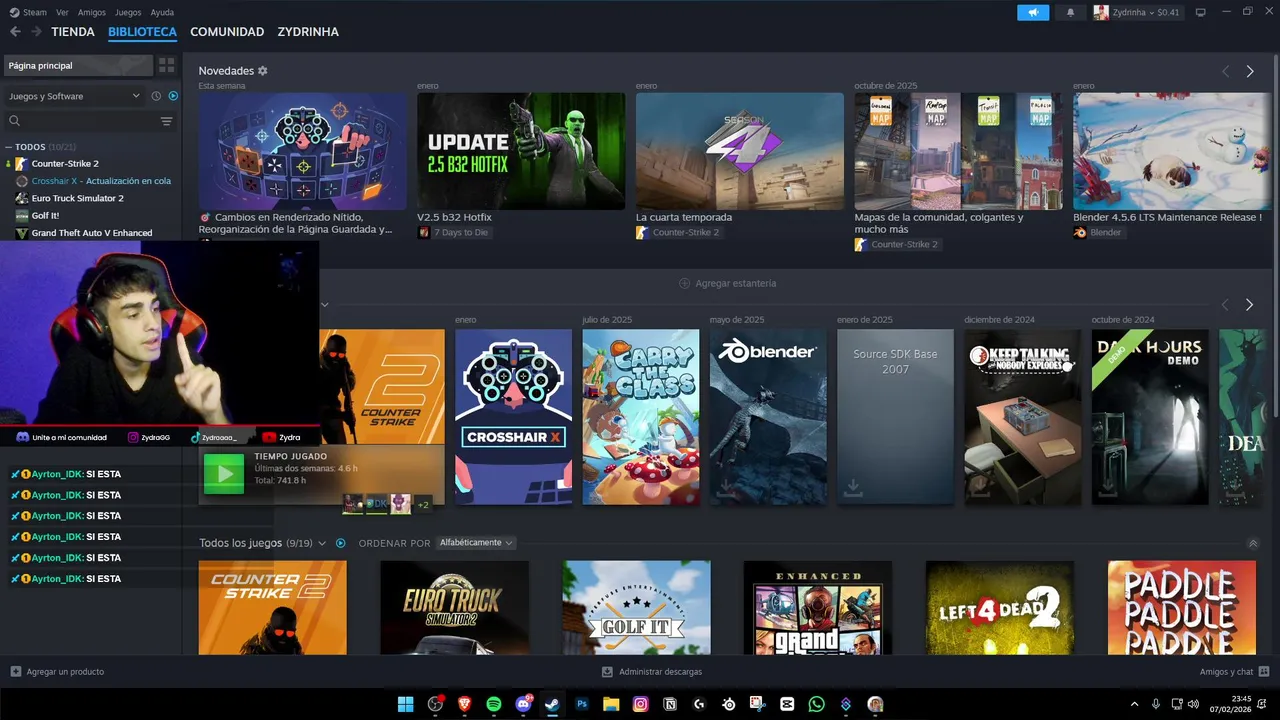The width and height of the screenshot is (1280, 720).
Task: Open the Ver menu
Action: pos(62,12)
